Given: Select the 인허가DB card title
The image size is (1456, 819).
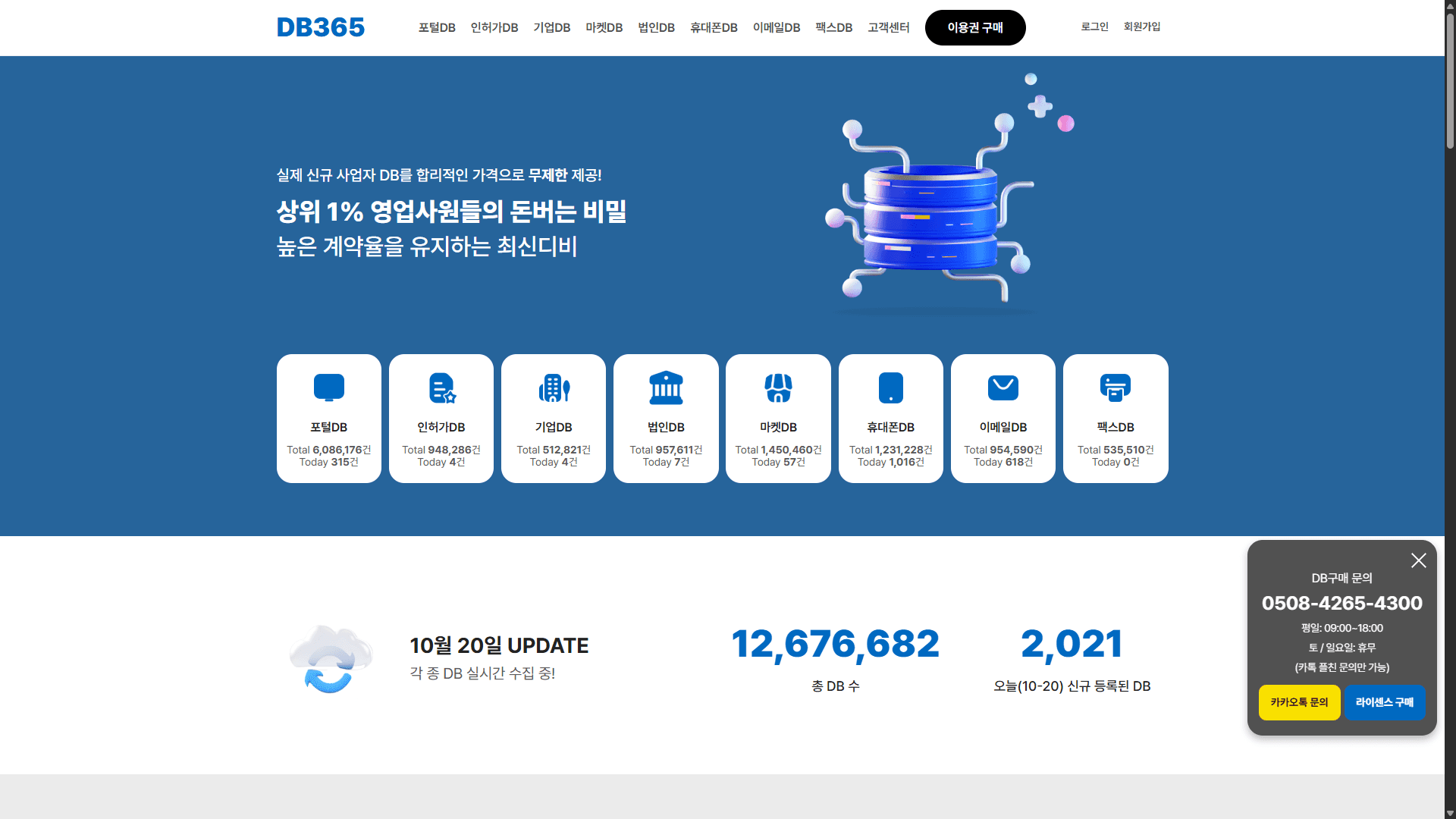Looking at the screenshot, I should coord(441,427).
